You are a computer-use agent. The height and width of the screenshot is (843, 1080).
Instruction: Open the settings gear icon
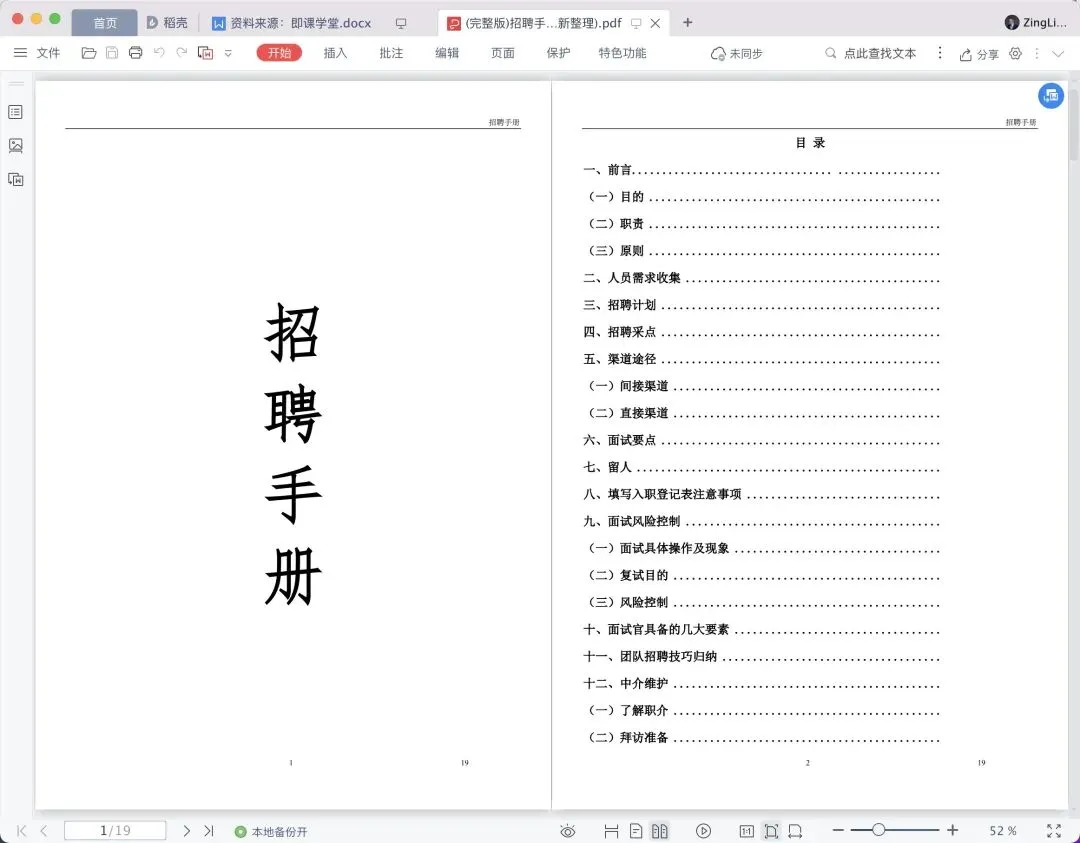[1015, 53]
